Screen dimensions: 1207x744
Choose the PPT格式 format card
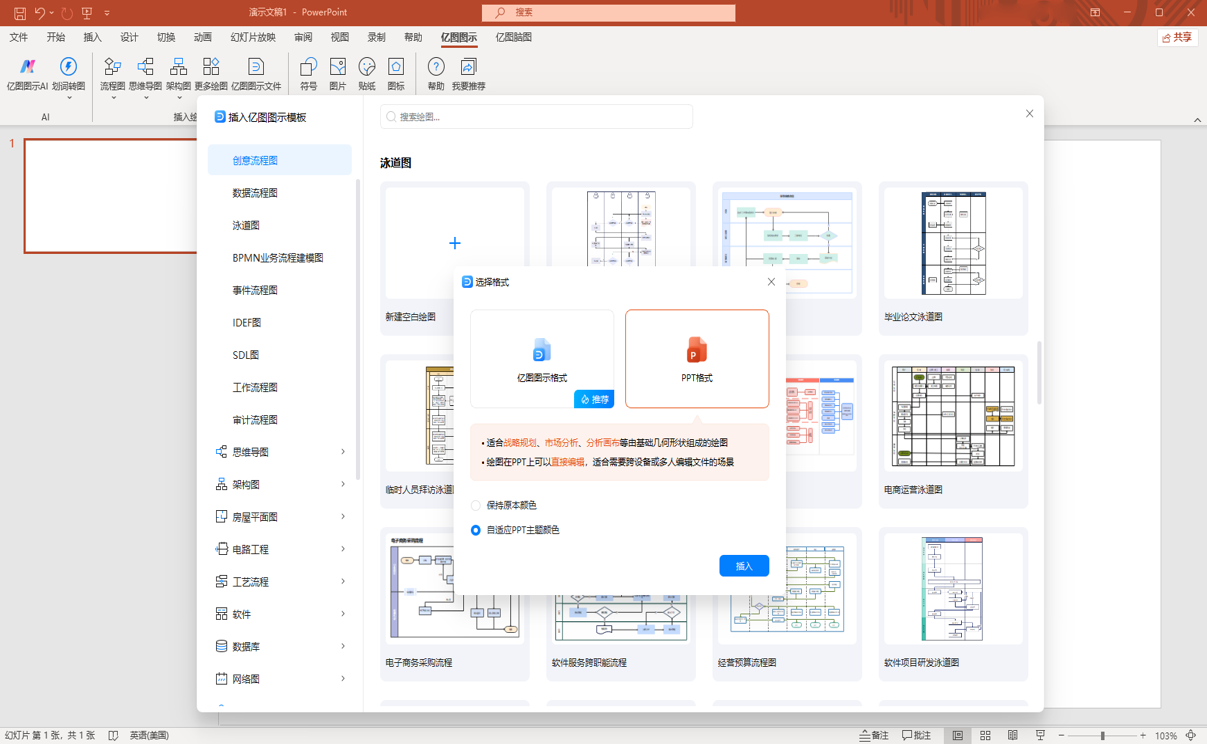click(x=696, y=359)
